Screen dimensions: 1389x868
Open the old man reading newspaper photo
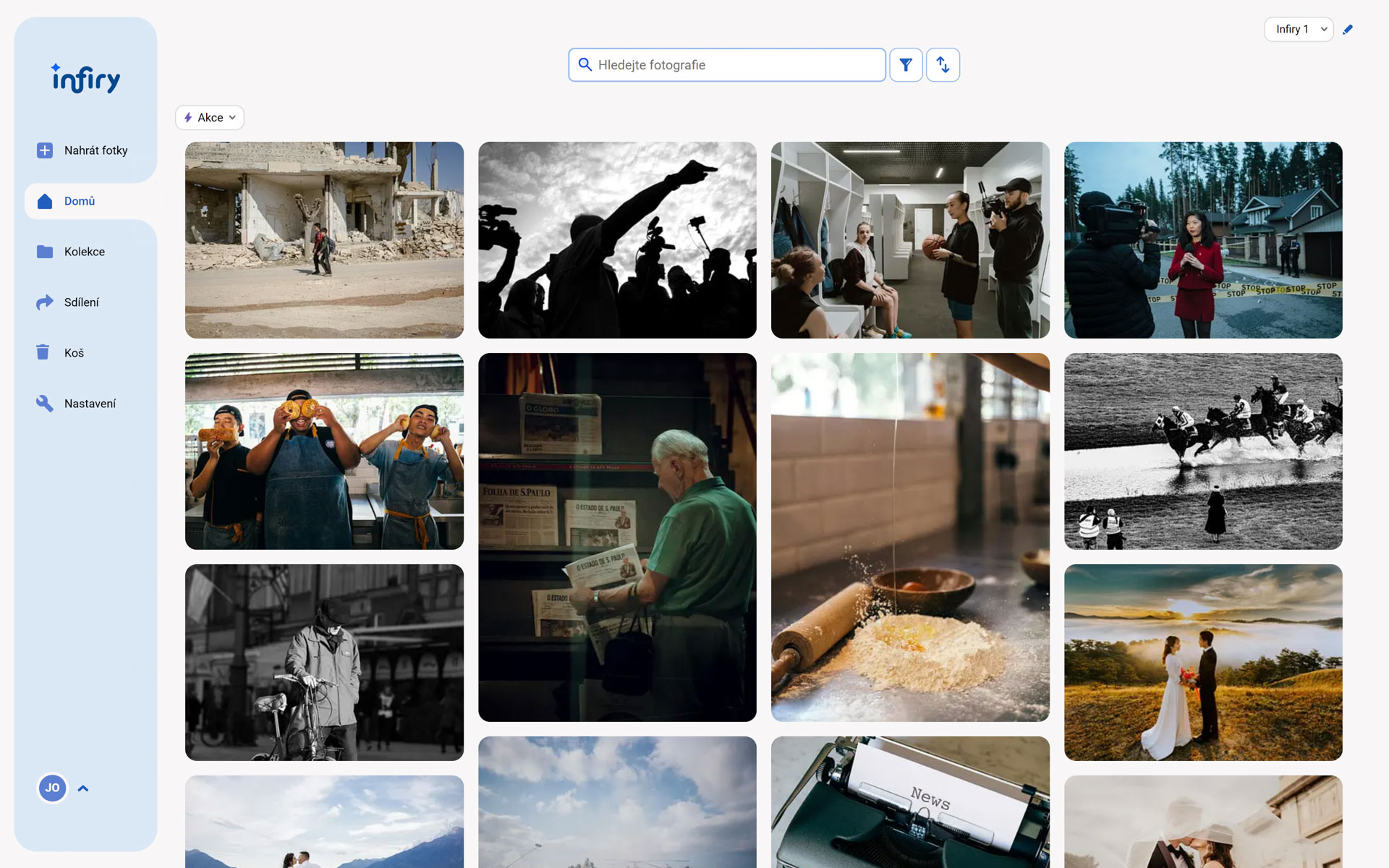pos(617,537)
